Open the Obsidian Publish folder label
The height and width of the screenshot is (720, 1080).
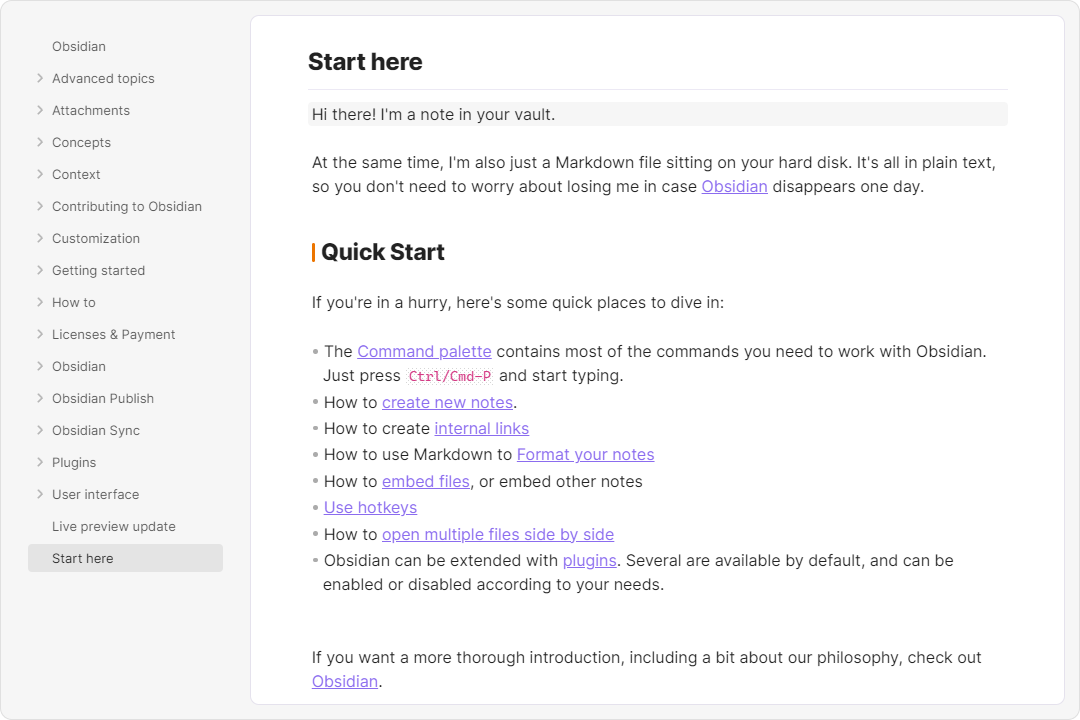click(103, 398)
